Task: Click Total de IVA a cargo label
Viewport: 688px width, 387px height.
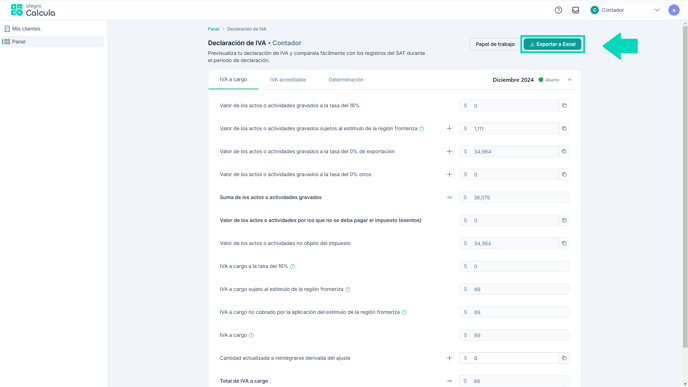Action: tap(244, 381)
